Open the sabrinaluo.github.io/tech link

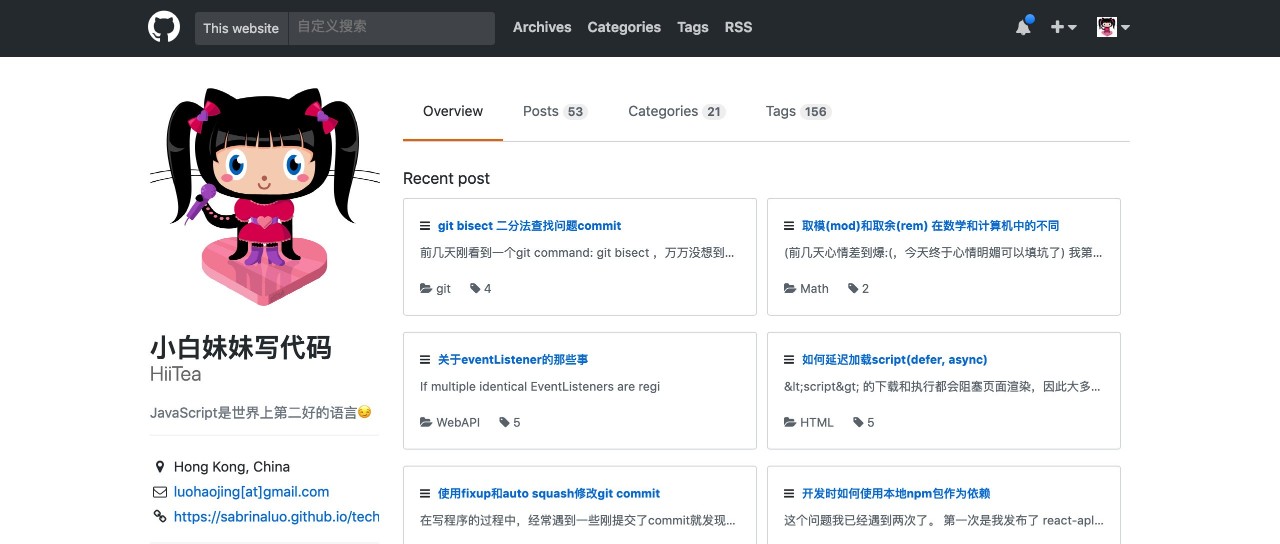pyautogui.click(x=277, y=517)
